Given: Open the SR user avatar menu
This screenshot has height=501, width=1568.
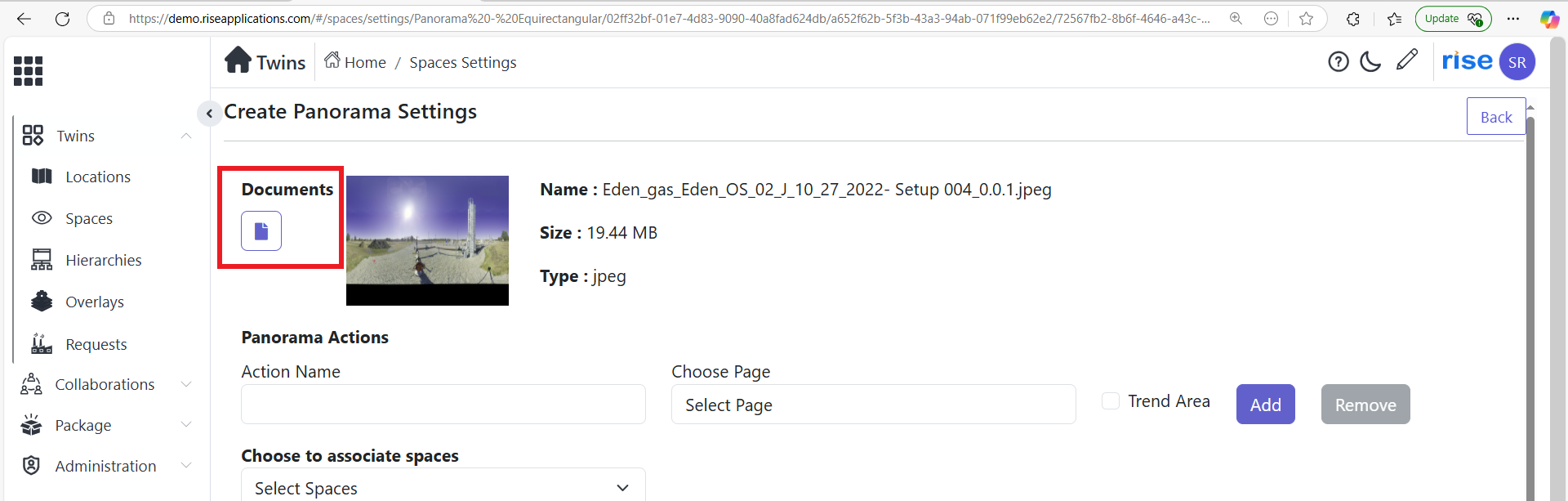Looking at the screenshot, I should pyautogui.click(x=1517, y=62).
